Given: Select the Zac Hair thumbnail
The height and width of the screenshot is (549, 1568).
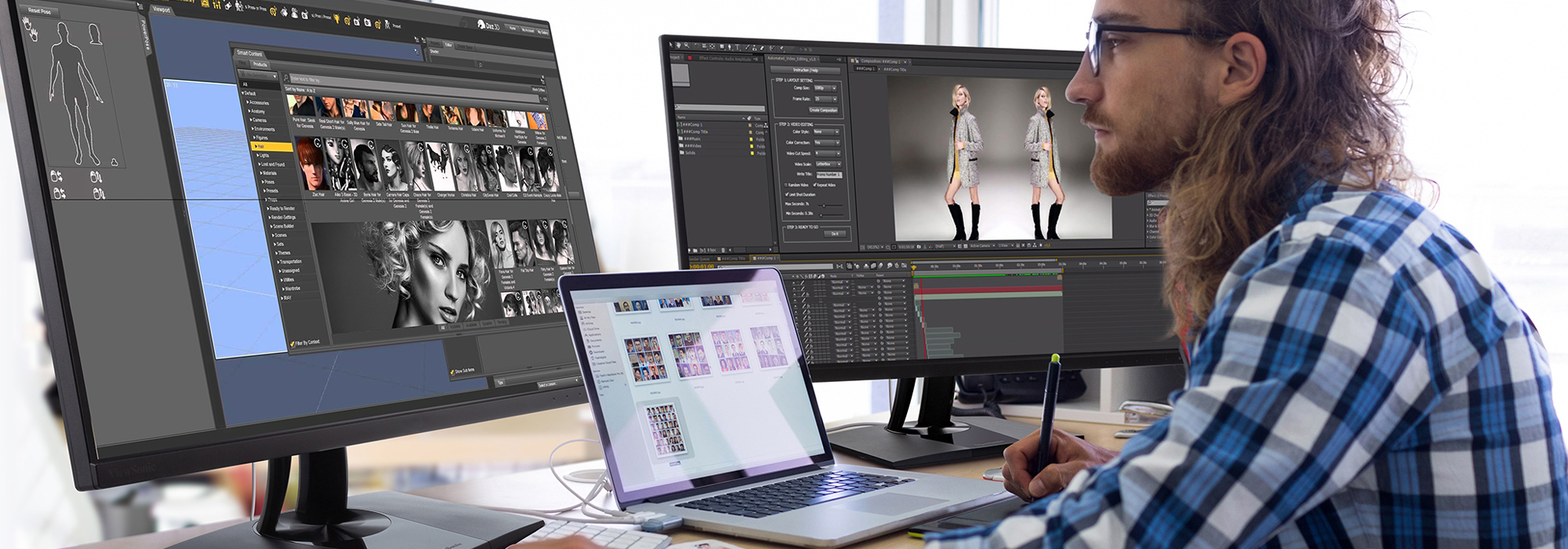Looking at the screenshot, I should pos(310,164).
